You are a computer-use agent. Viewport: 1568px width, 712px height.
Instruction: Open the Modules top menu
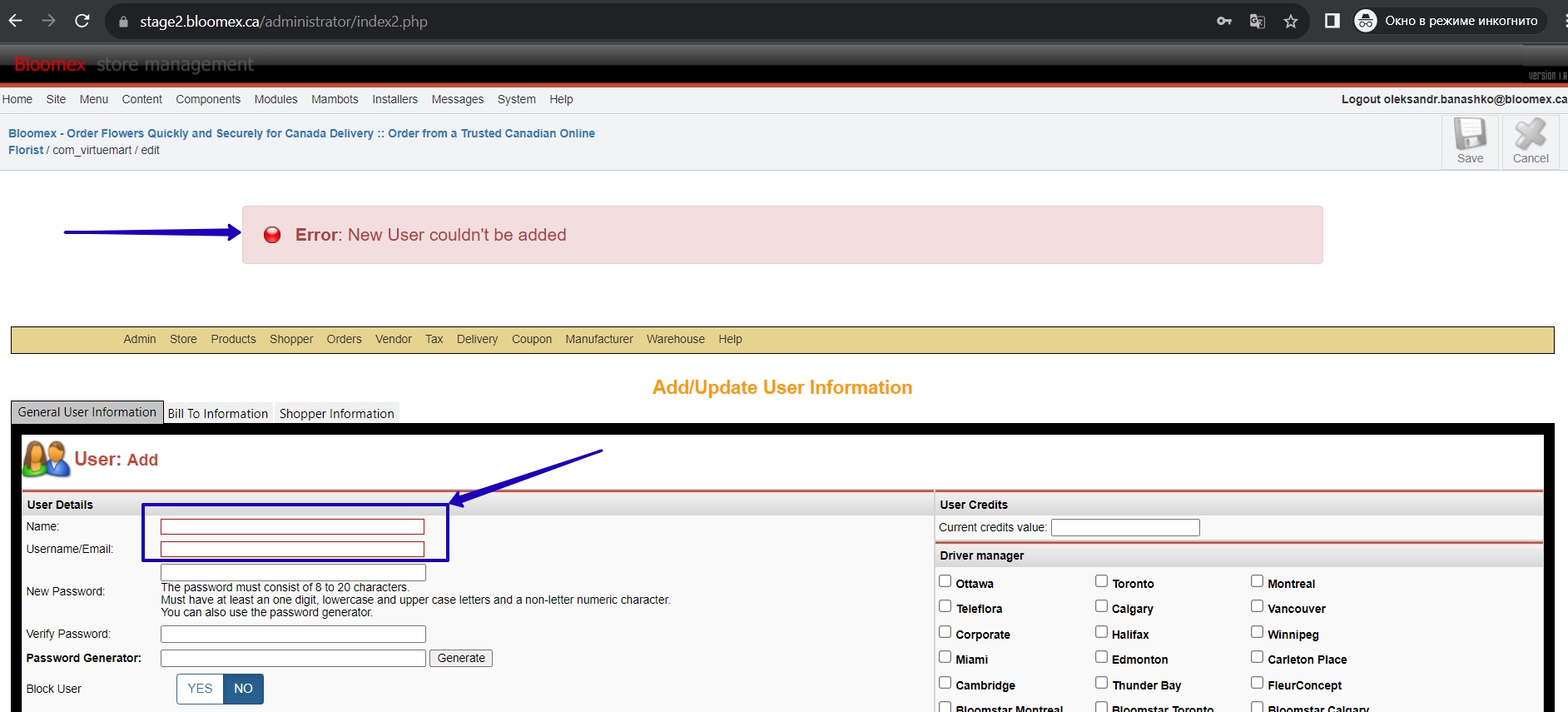point(275,99)
